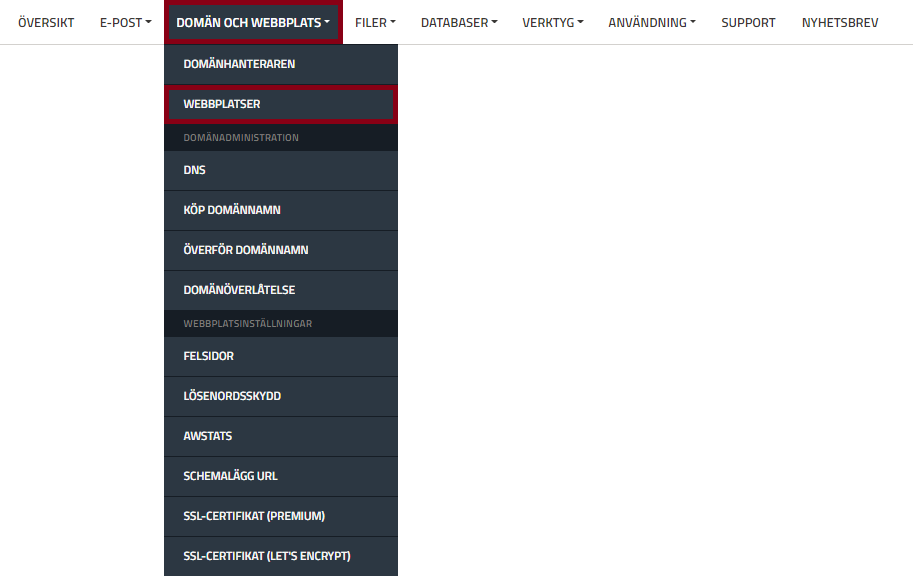Collapse the Domän och webbplats menu

[253, 23]
